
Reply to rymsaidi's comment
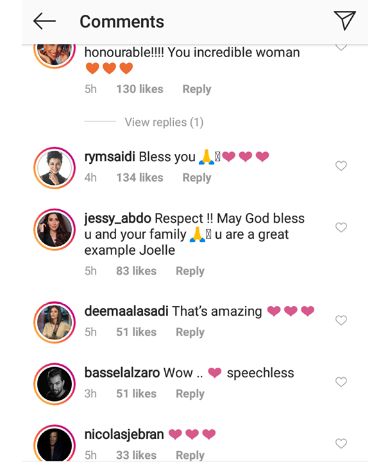point(197,178)
